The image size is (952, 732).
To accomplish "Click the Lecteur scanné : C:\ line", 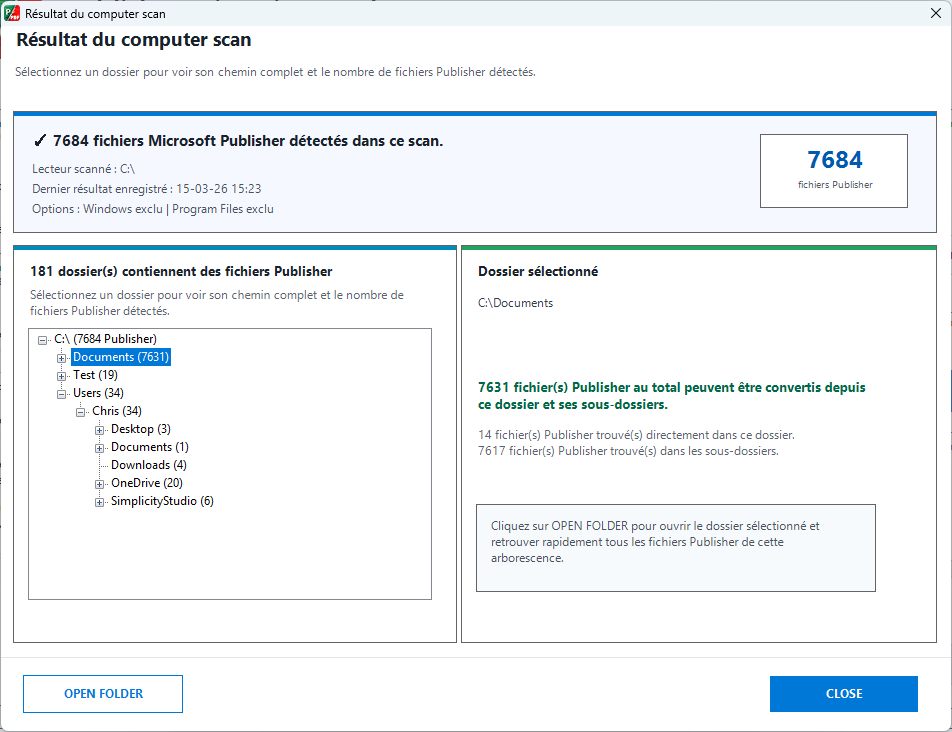I will [84, 169].
